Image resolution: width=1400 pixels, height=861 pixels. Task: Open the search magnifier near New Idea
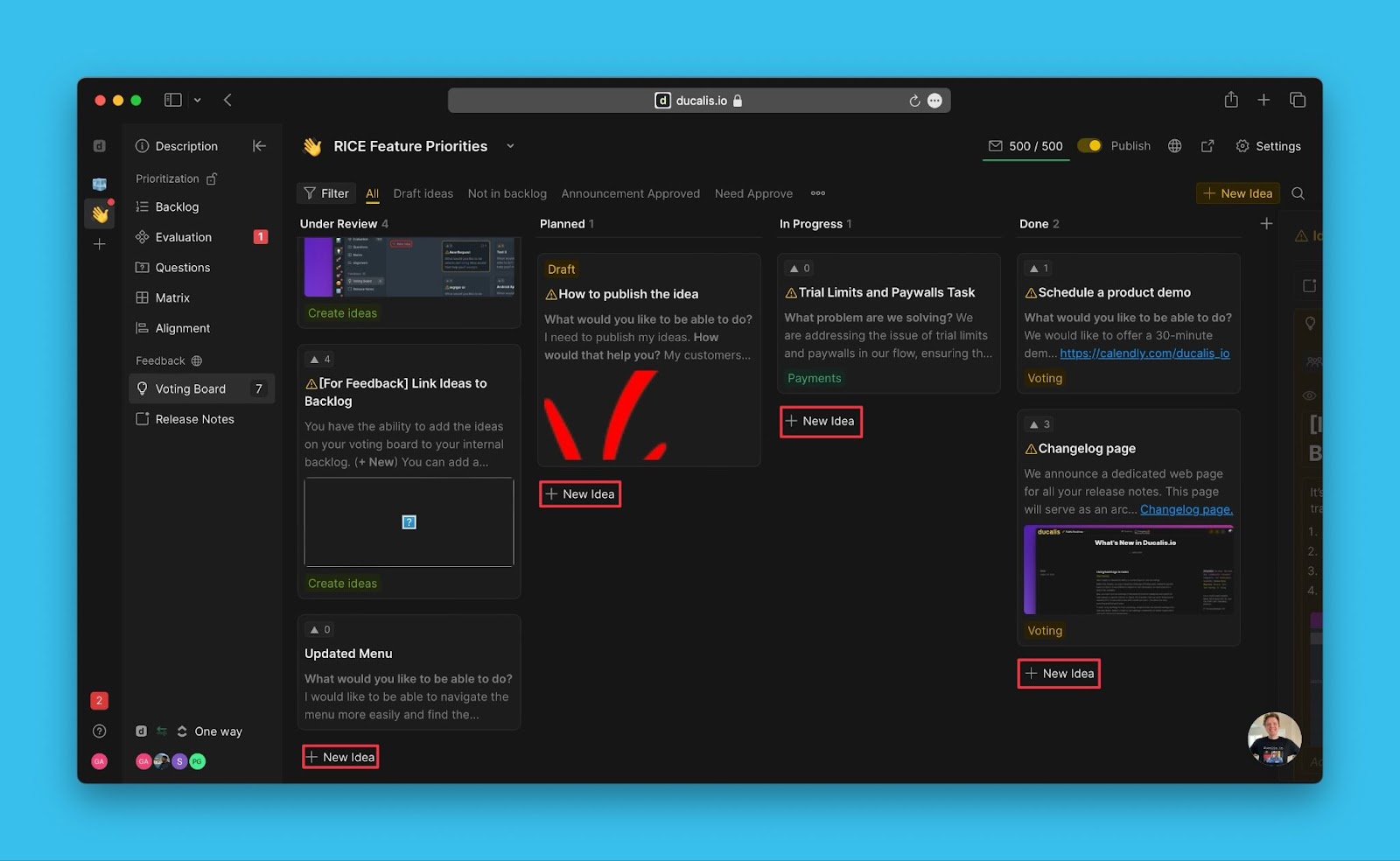tap(1298, 192)
